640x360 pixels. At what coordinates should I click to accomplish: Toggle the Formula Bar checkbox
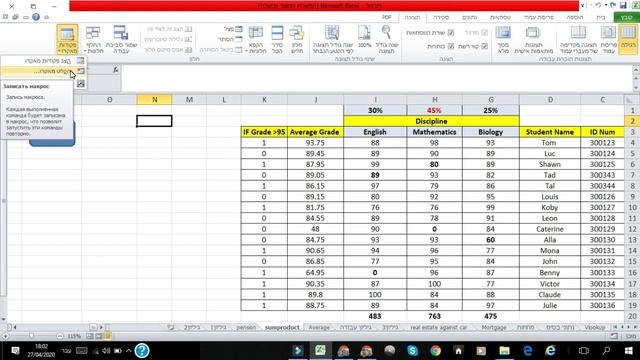451,32
